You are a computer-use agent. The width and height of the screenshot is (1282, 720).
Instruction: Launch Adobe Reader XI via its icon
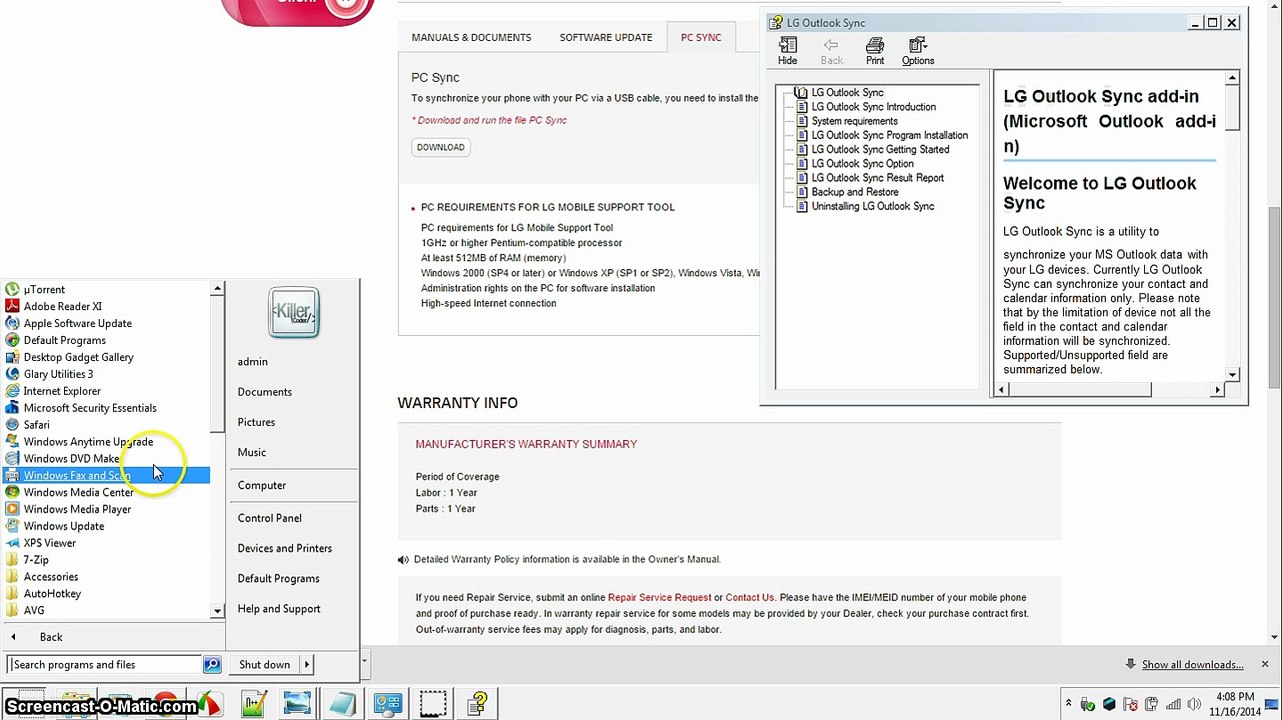[x=12, y=306]
